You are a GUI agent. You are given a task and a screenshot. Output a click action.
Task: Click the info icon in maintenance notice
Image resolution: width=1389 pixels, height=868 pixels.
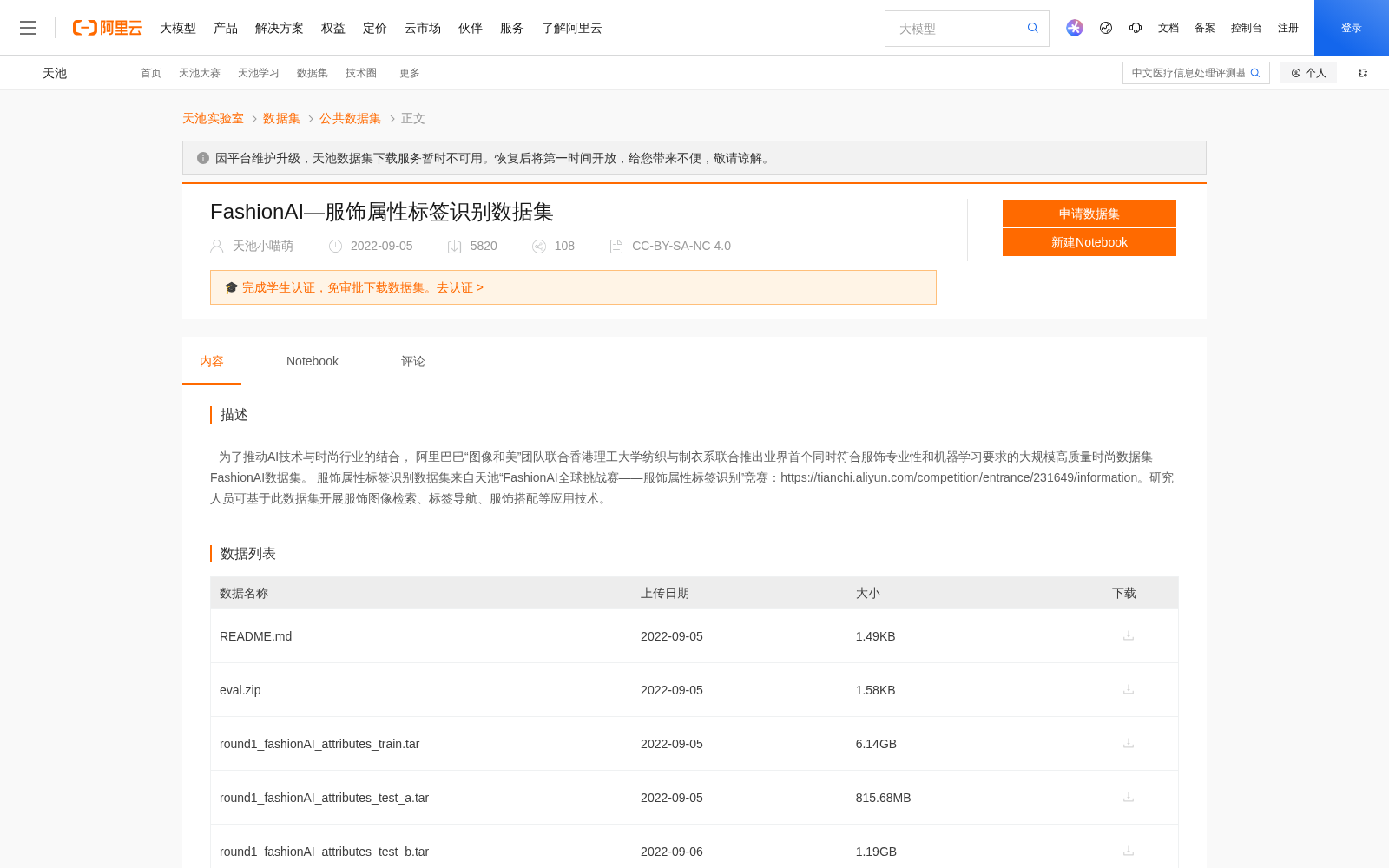coord(203,158)
